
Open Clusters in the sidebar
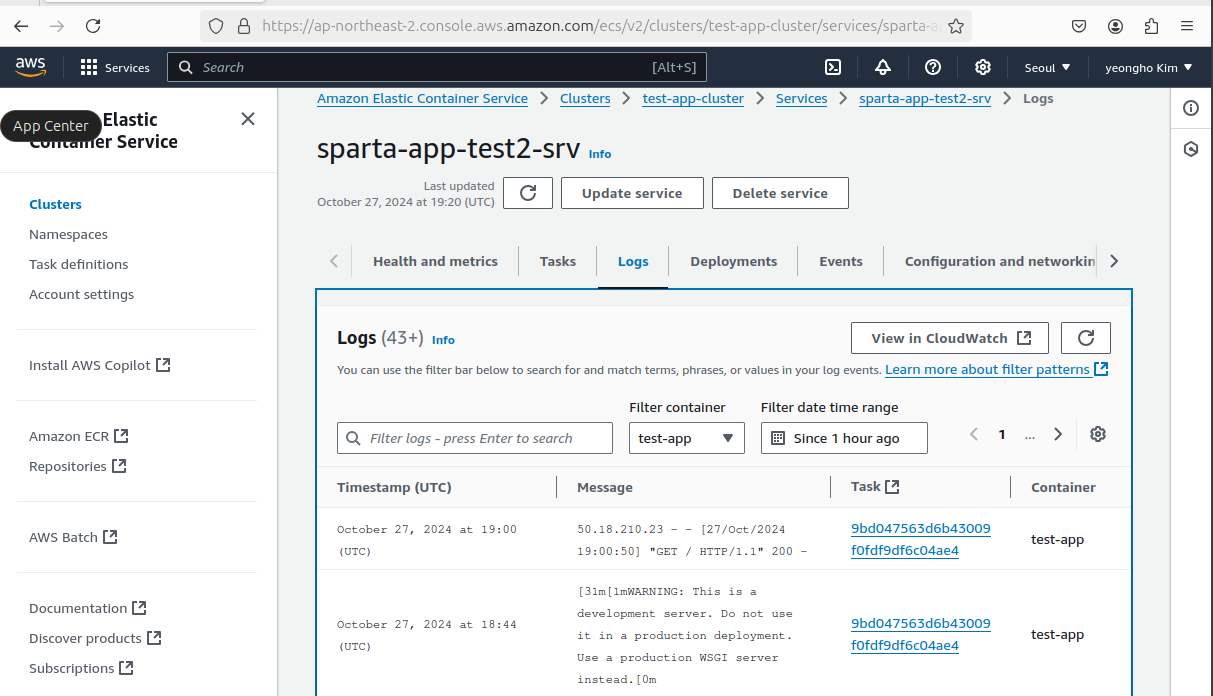(55, 204)
